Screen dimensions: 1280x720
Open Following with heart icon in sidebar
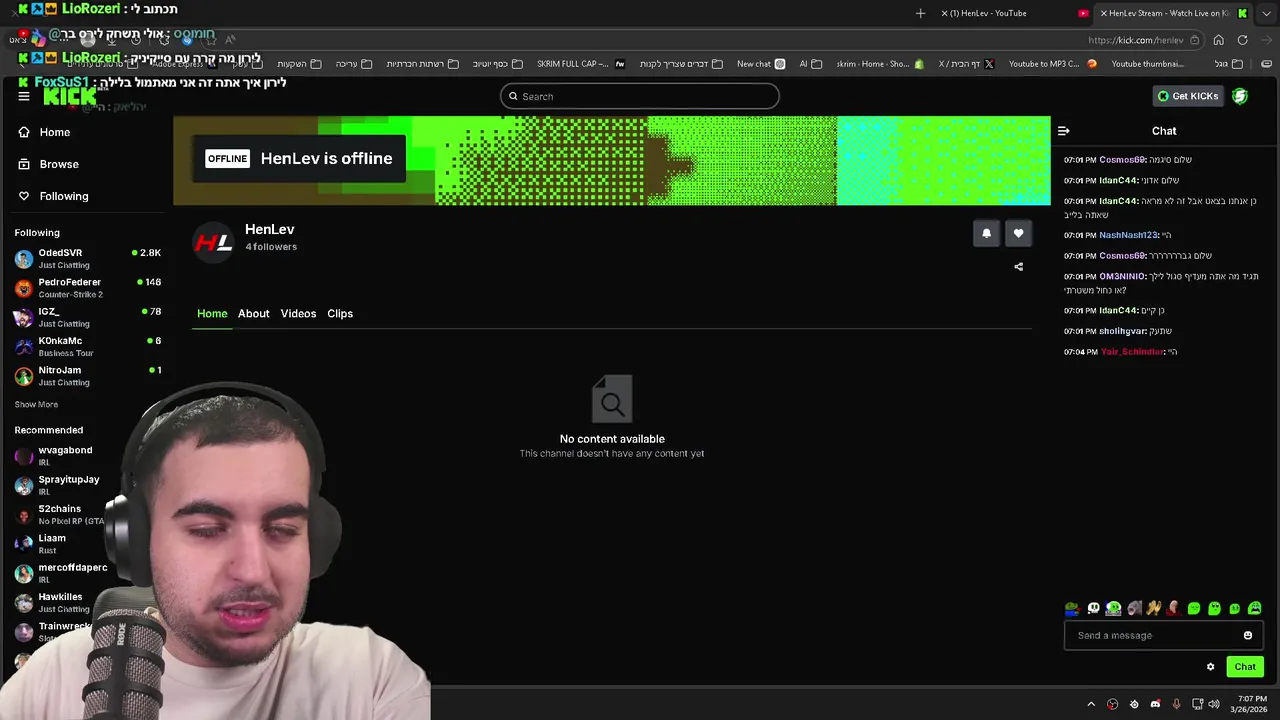[54, 196]
